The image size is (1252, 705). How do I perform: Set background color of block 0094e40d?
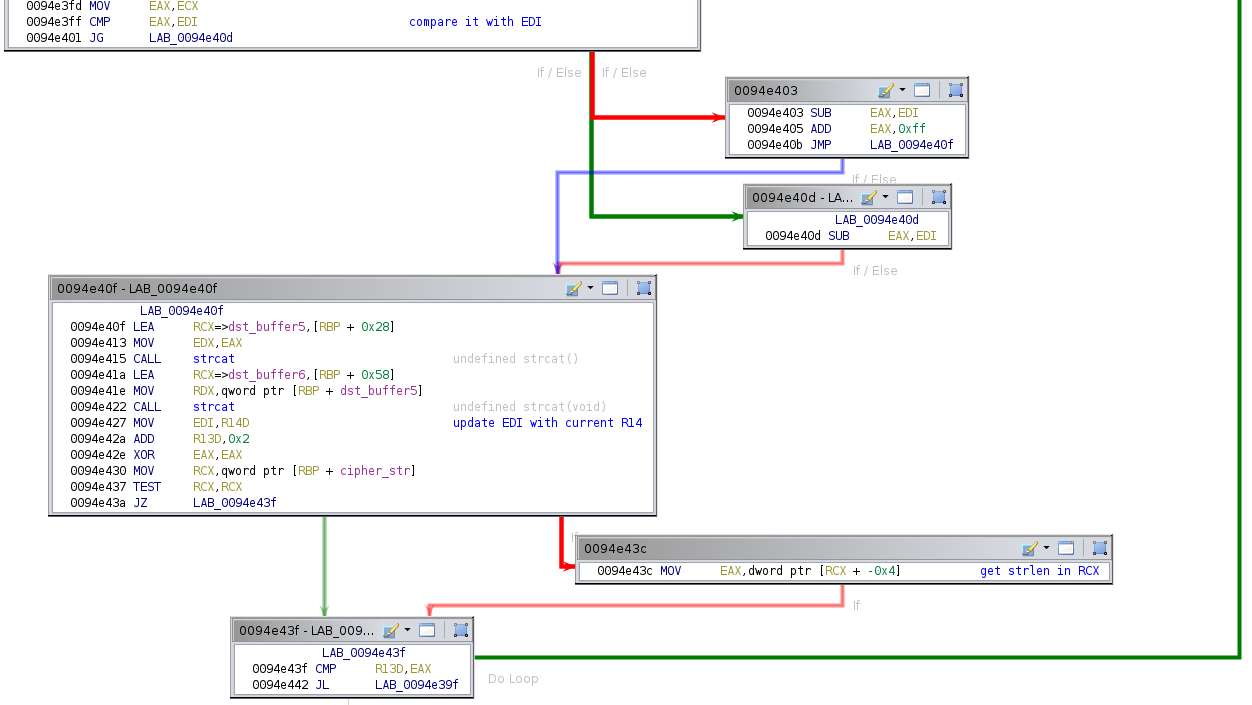click(868, 198)
